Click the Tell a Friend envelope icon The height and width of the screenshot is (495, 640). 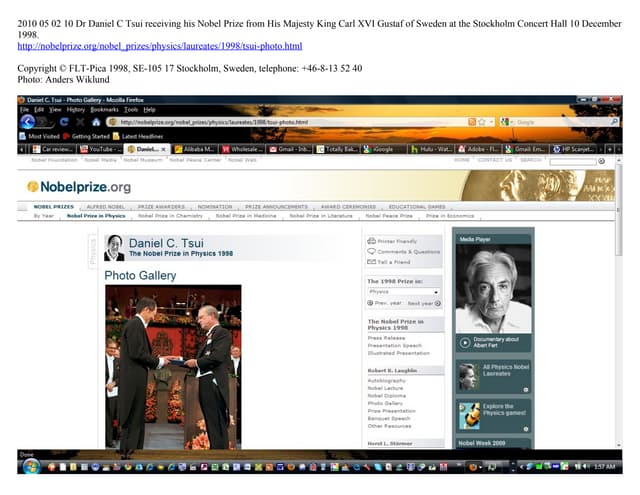tap(372, 261)
